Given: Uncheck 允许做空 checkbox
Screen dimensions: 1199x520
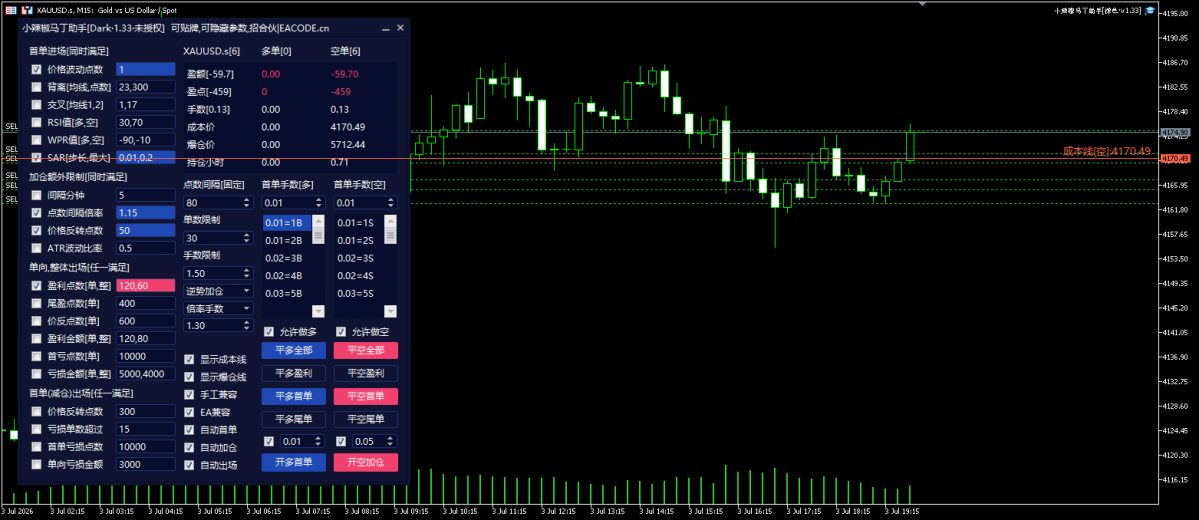Looking at the screenshot, I should pyautogui.click(x=341, y=332).
